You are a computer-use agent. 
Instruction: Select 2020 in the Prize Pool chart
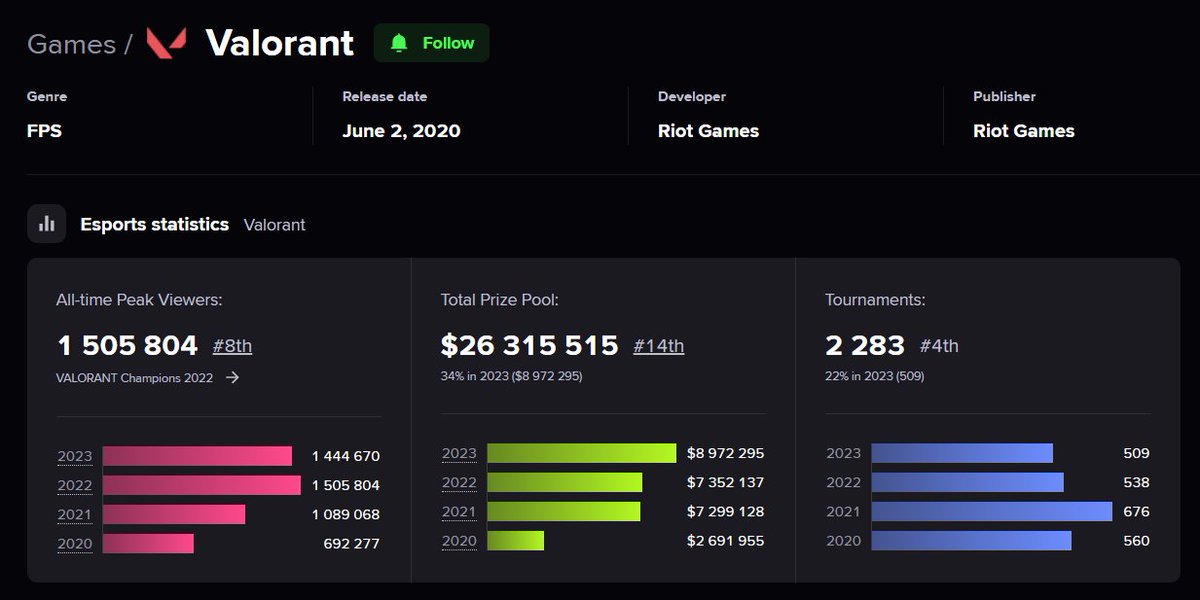pos(459,541)
